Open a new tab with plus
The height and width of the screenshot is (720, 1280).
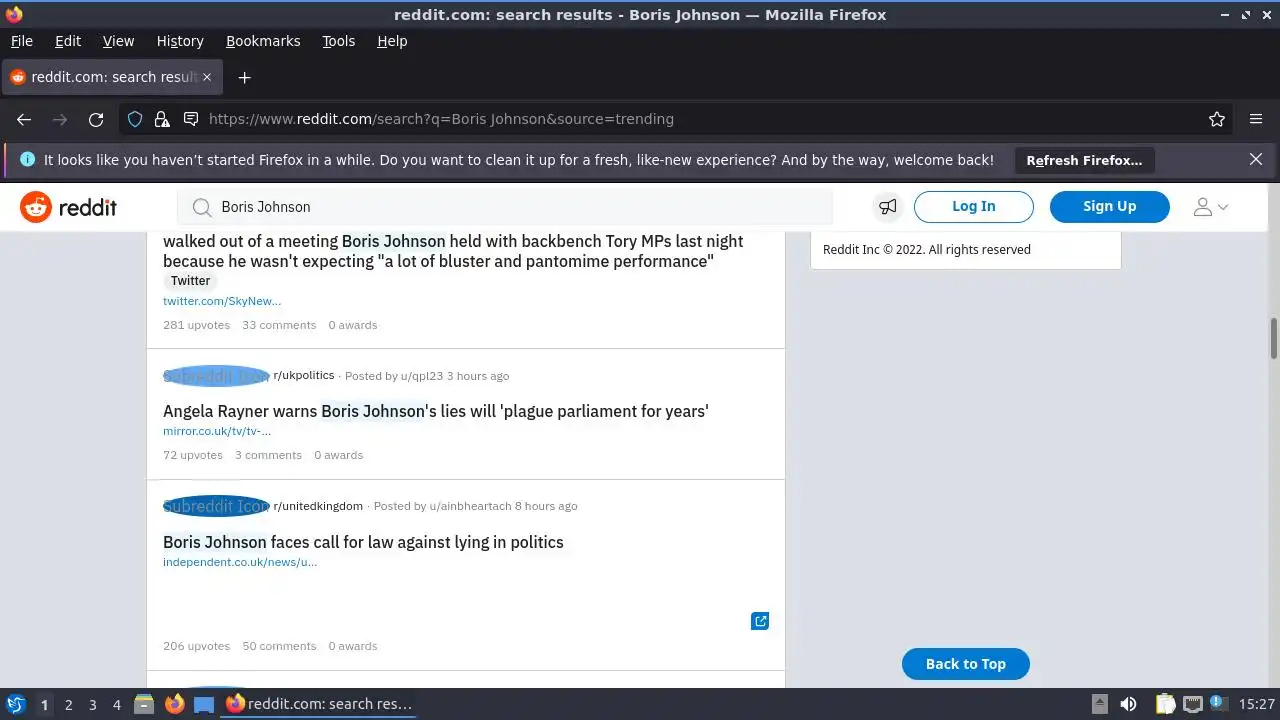click(244, 77)
